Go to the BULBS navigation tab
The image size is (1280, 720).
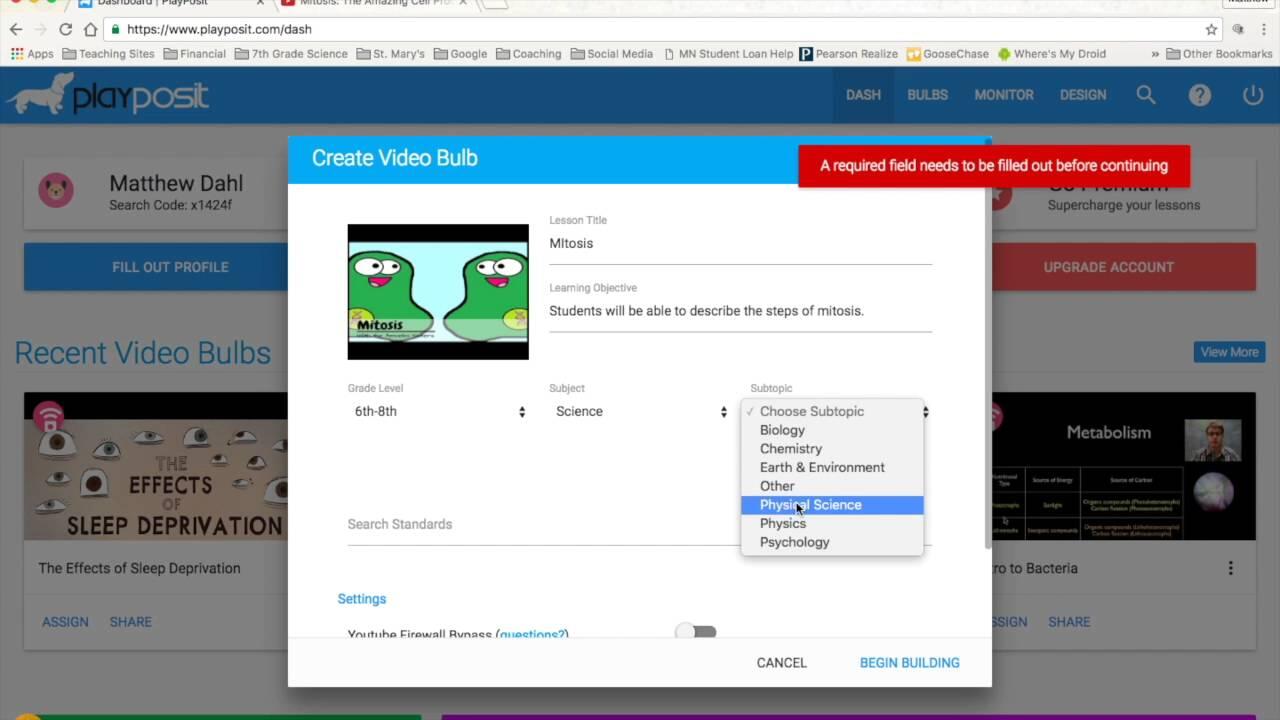[927, 95]
